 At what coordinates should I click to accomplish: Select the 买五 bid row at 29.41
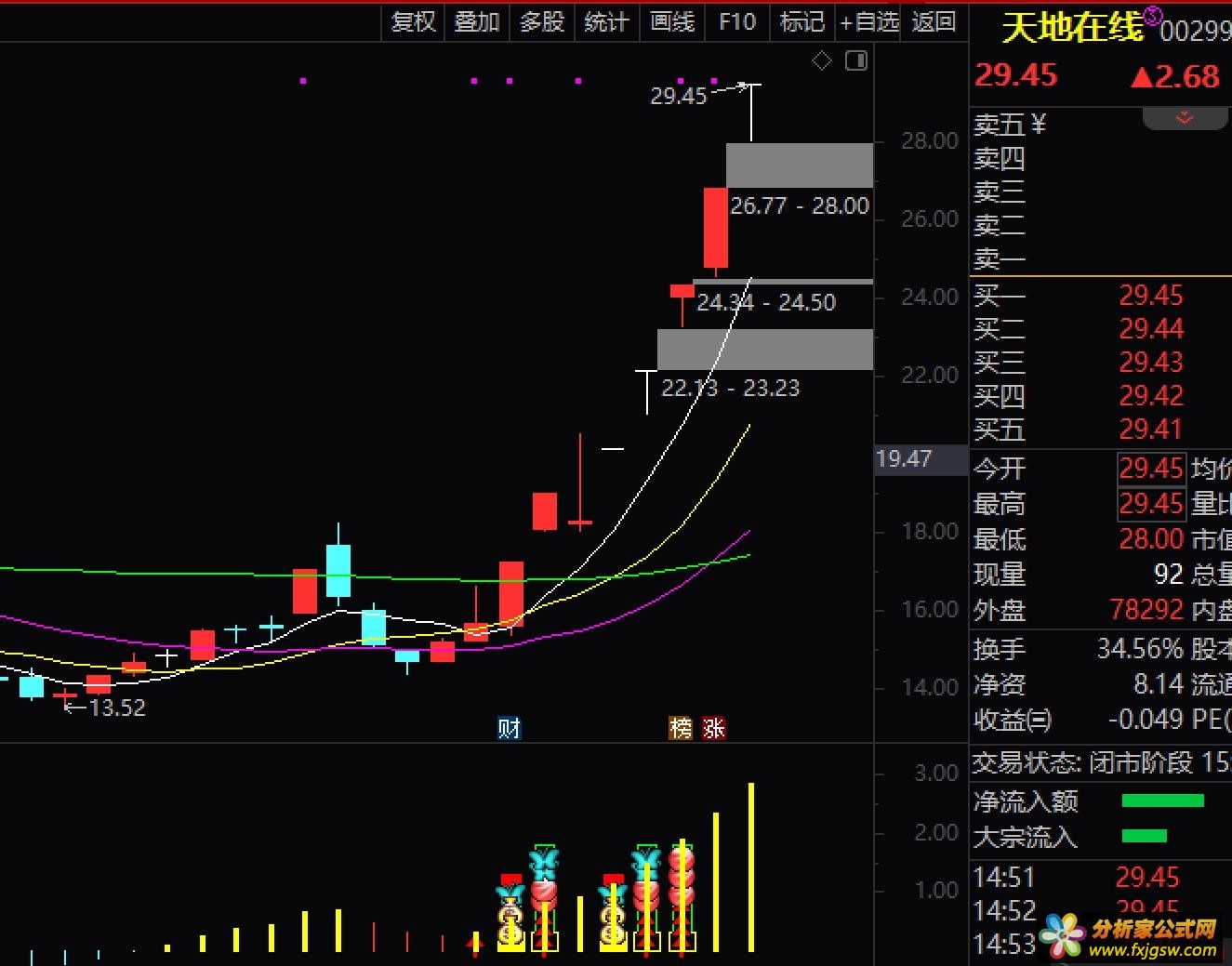coord(1101,430)
